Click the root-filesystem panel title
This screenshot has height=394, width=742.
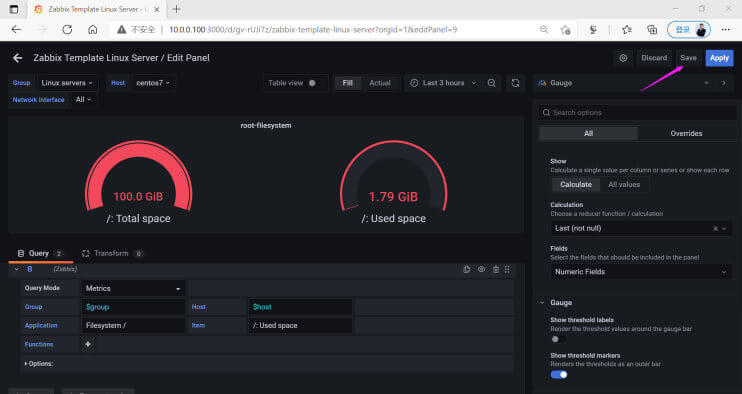pyautogui.click(x=266, y=125)
